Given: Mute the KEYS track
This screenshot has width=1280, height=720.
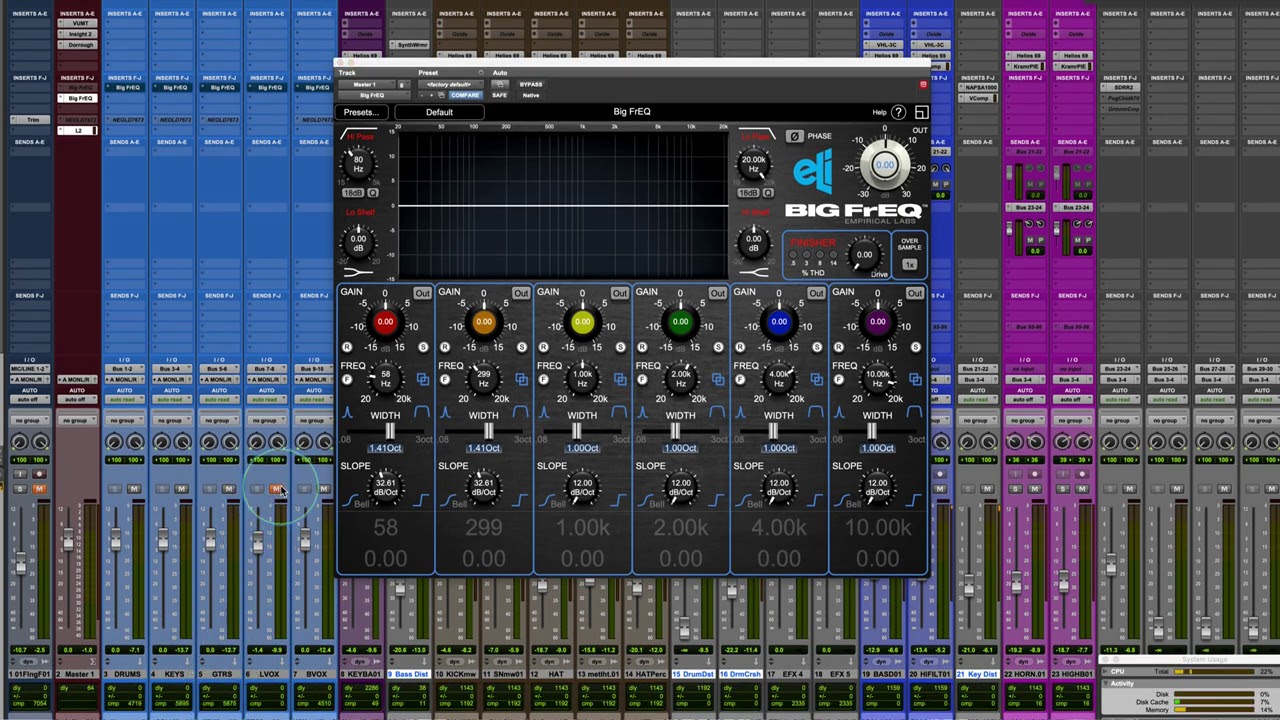Looking at the screenshot, I should click(x=181, y=489).
